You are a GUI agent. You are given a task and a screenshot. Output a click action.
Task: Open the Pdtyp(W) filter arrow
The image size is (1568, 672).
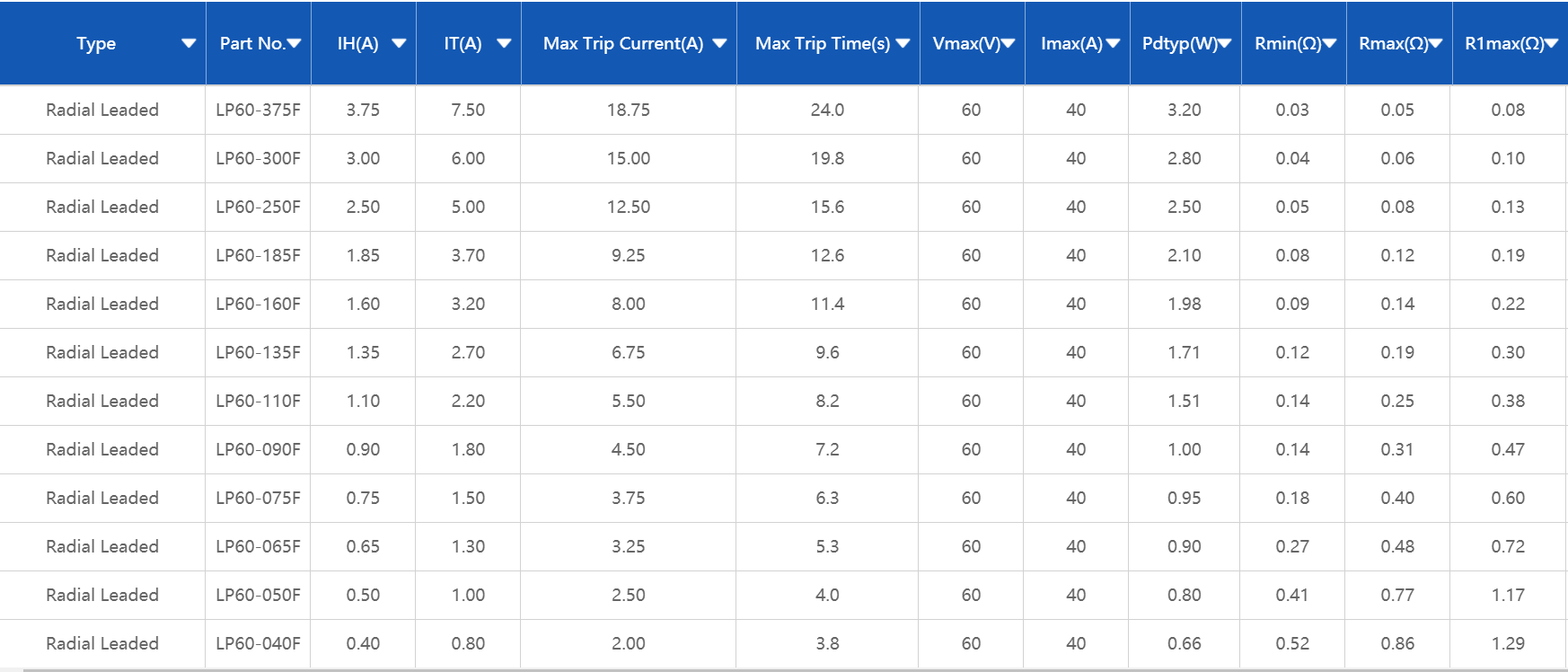coord(1224,43)
